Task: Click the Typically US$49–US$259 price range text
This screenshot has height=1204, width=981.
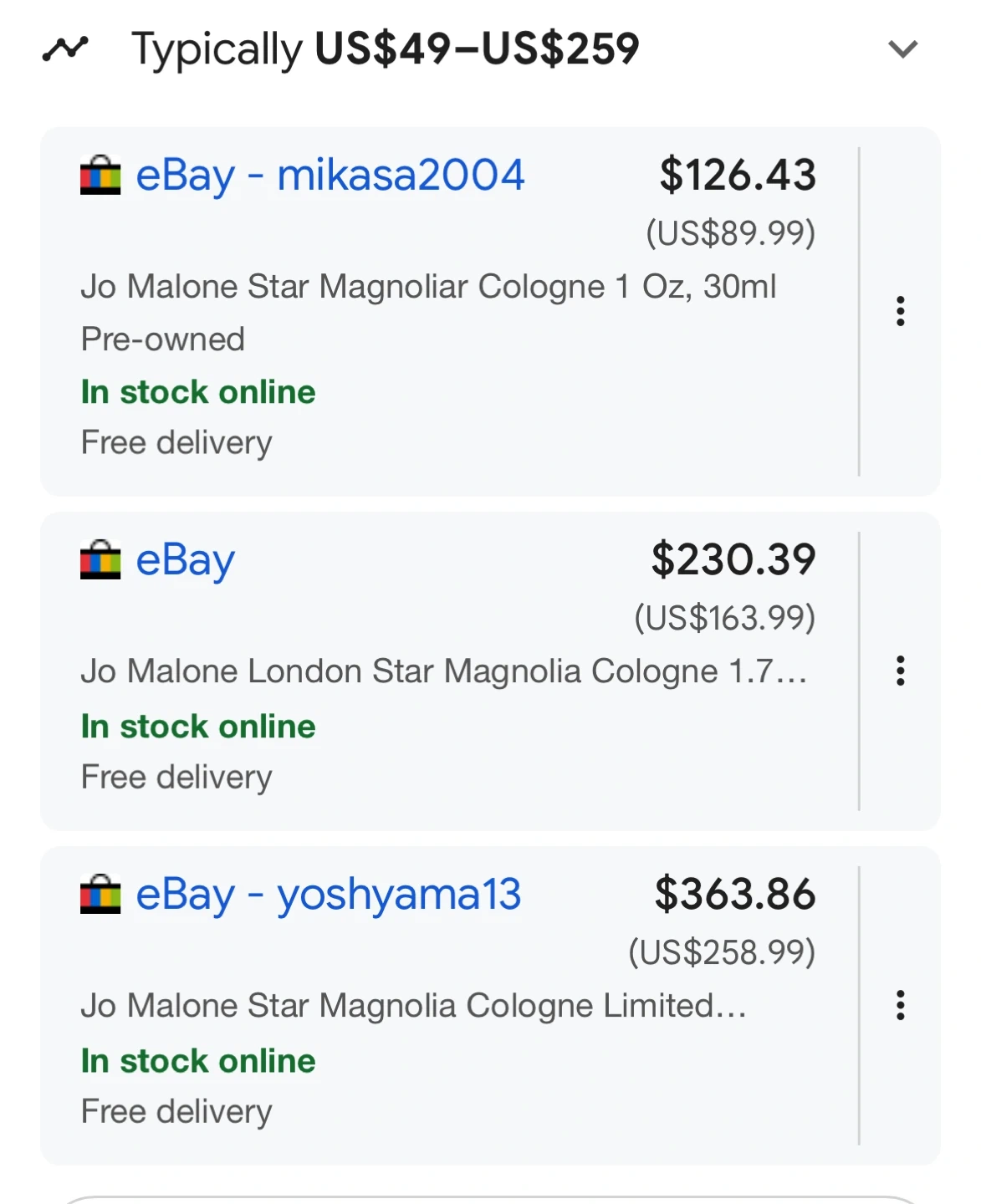Action: pos(385,49)
